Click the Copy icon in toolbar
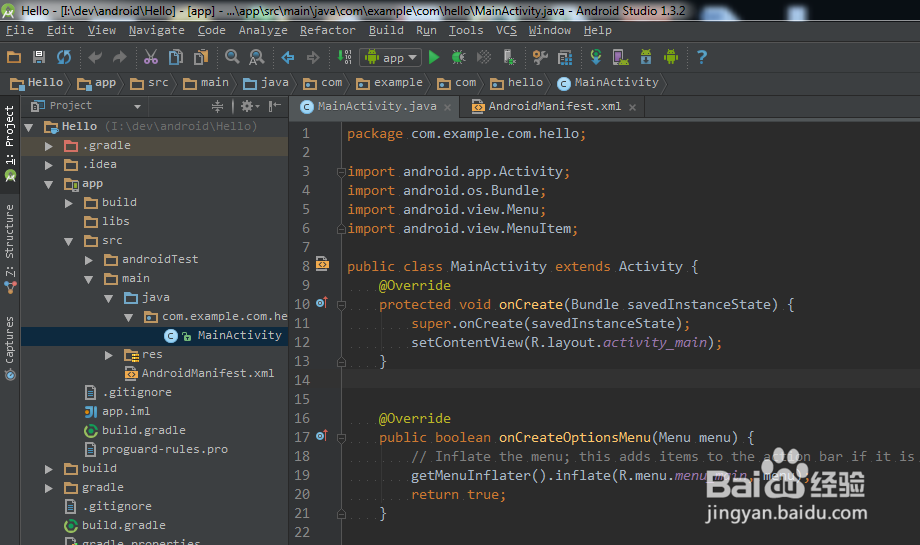This screenshot has height=545, width=920. [175, 57]
